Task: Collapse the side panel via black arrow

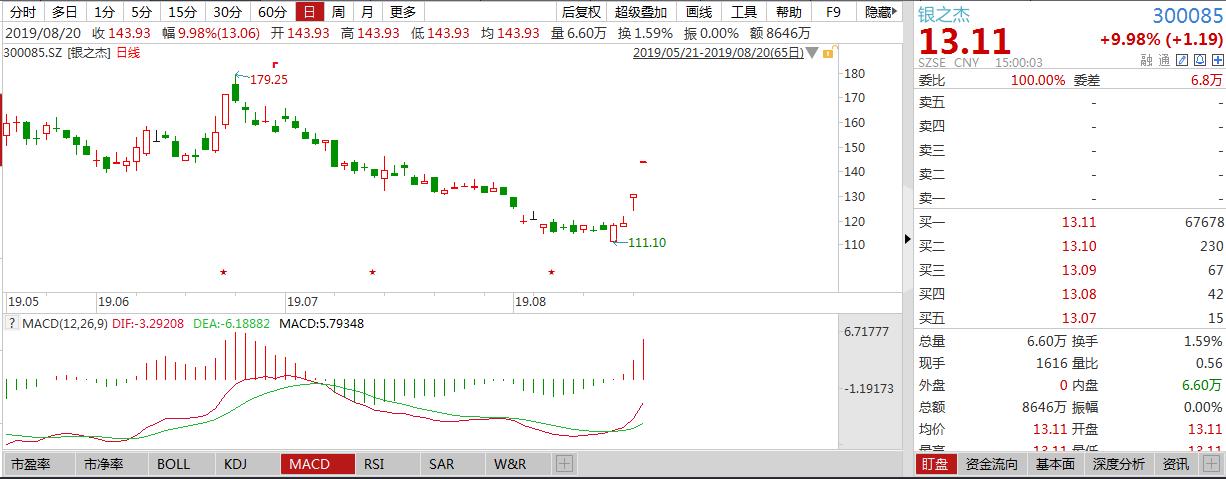Action: tap(908, 239)
